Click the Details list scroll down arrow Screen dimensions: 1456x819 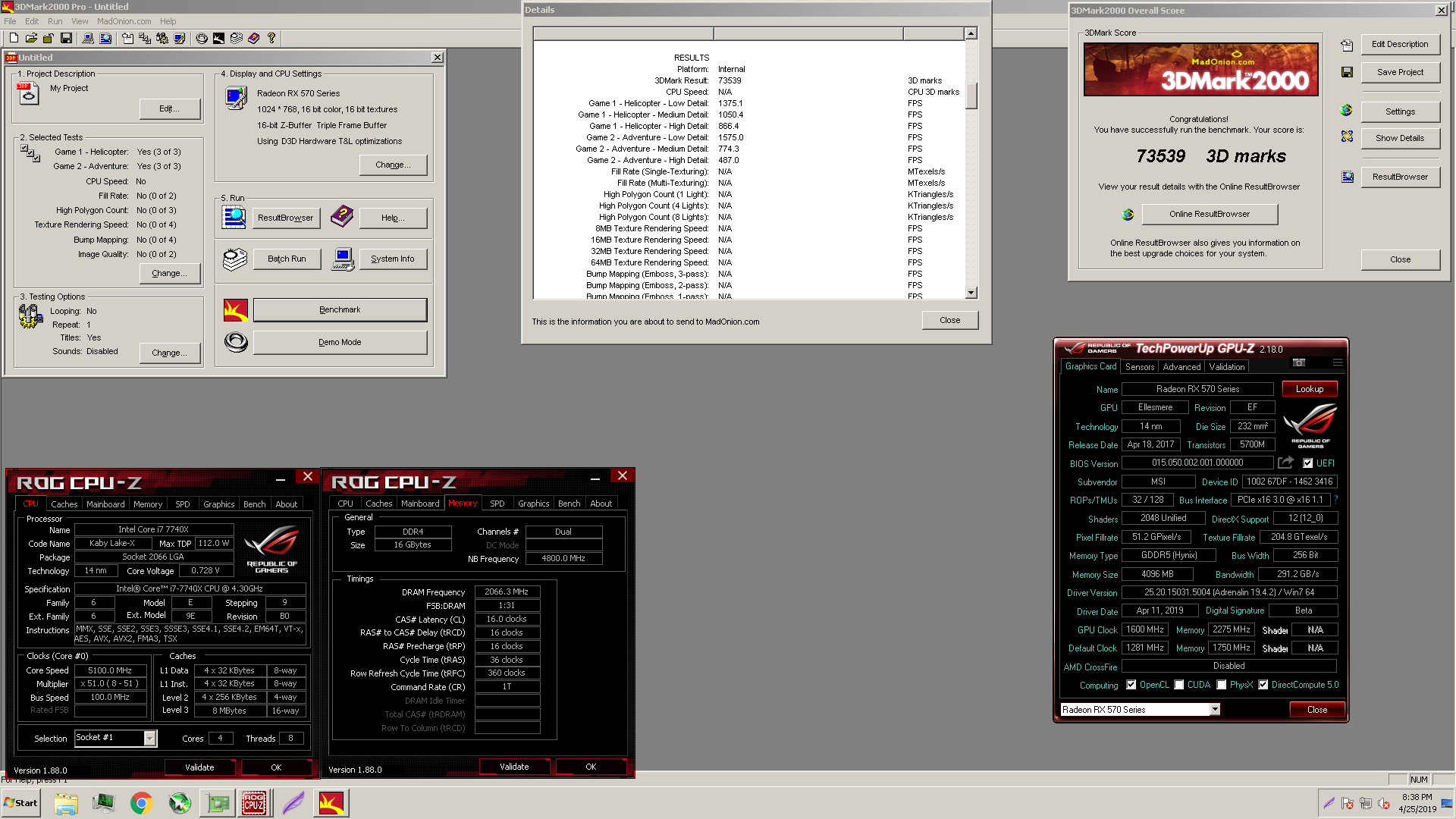(x=971, y=293)
